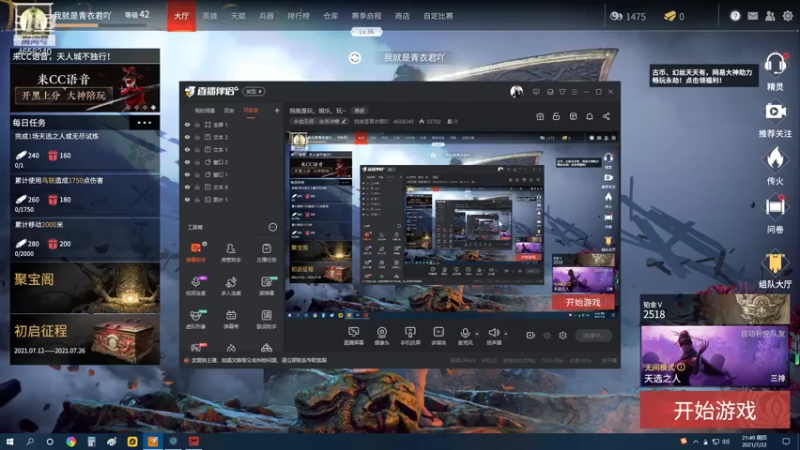This screenshot has height=450, width=800.
Task: Click the unlock icon in stream header
Action: point(556,116)
